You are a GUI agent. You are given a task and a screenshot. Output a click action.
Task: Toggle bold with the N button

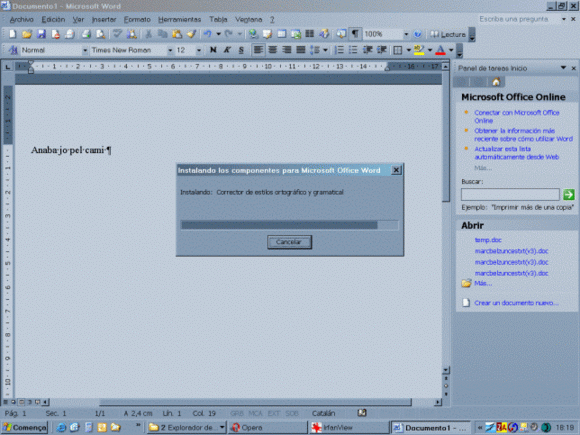click(x=213, y=50)
